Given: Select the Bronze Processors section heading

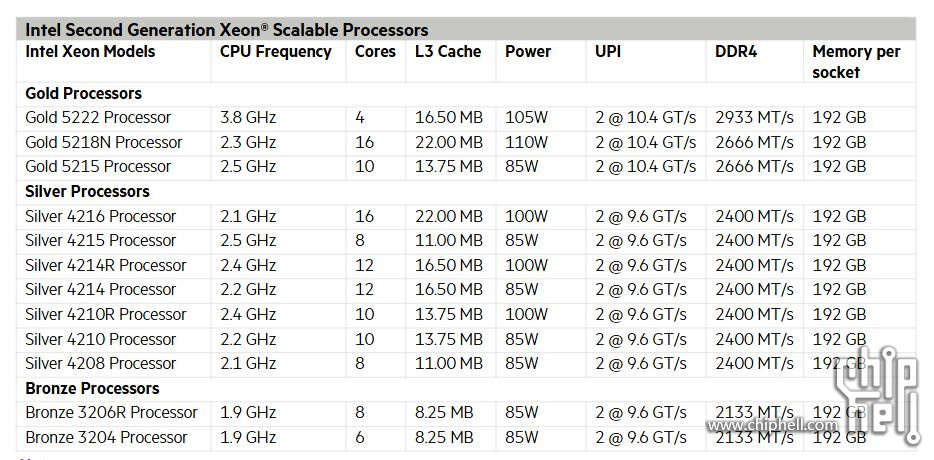Looking at the screenshot, I should coord(92,388).
